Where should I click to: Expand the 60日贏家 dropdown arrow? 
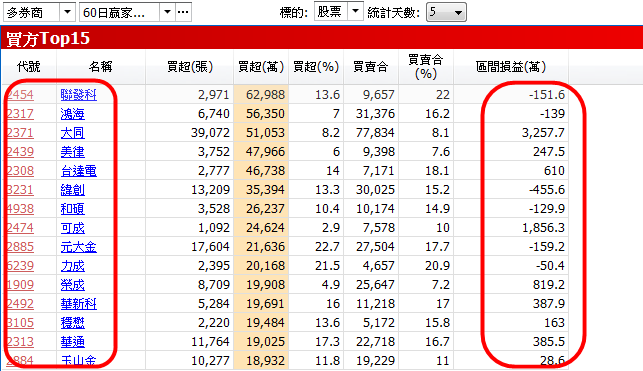click(x=167, y=12)
